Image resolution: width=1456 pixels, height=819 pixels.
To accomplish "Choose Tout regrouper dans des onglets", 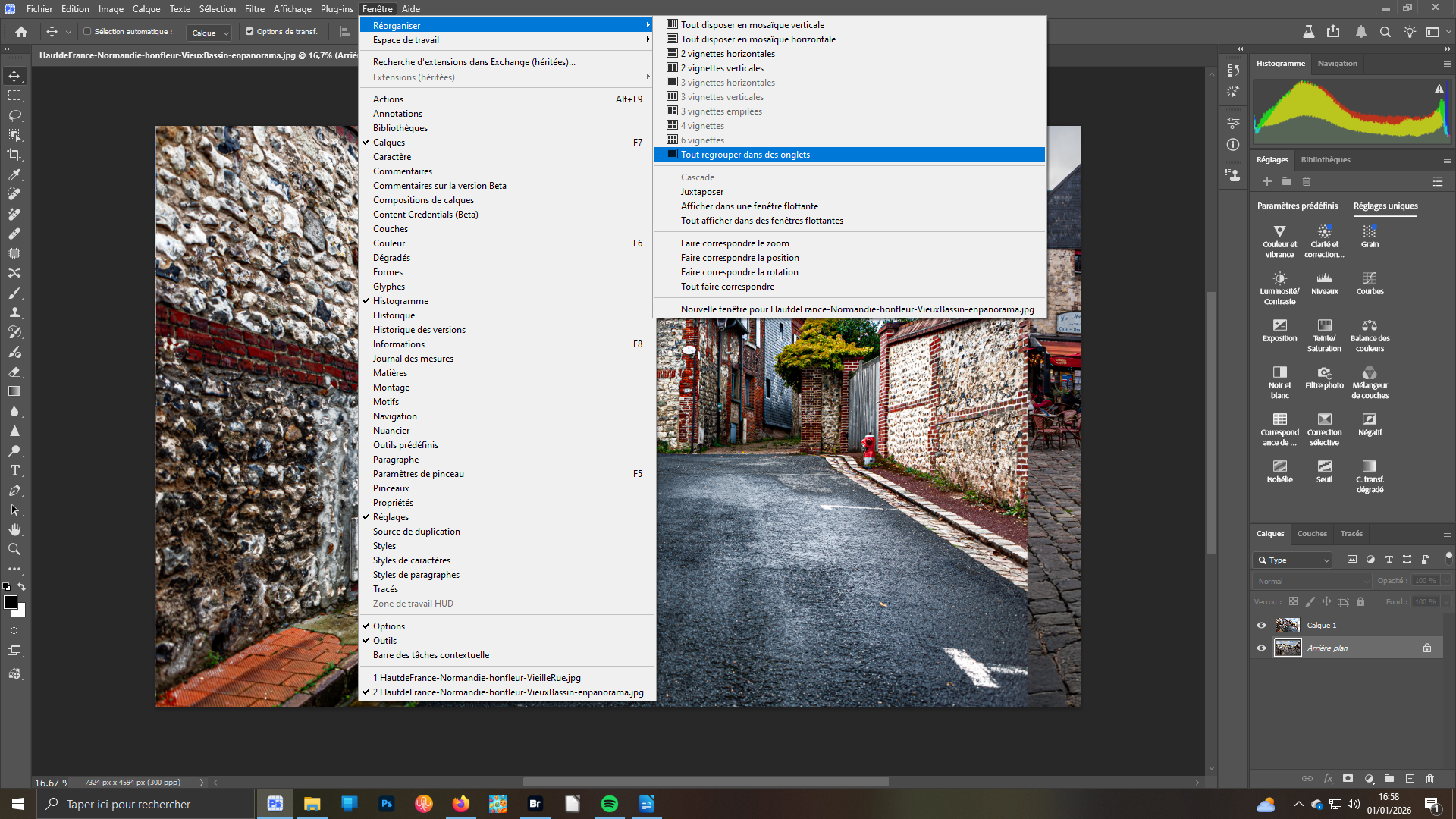I will click(x=745, y=155).
